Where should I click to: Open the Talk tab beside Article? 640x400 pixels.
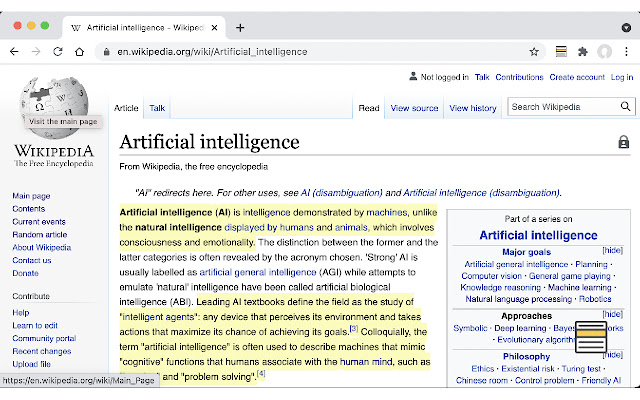coord(157,108)
